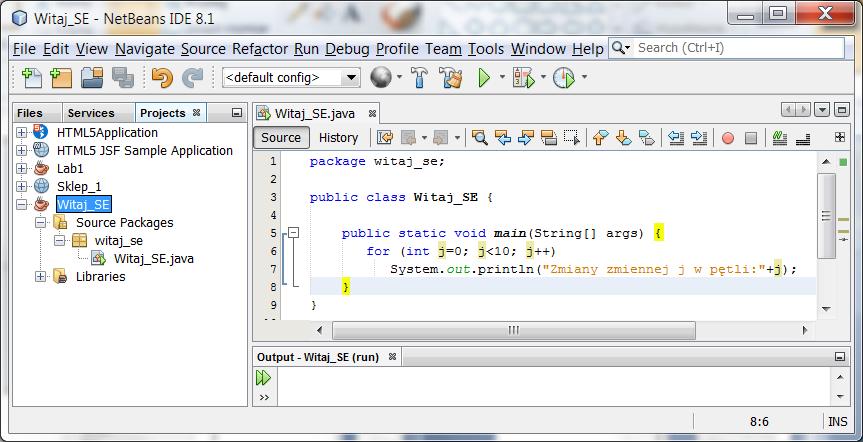The width and height of the screenshot is (863, 442).
Task: Click editor split-window icon at toolbar end
Action: [840, 137]
